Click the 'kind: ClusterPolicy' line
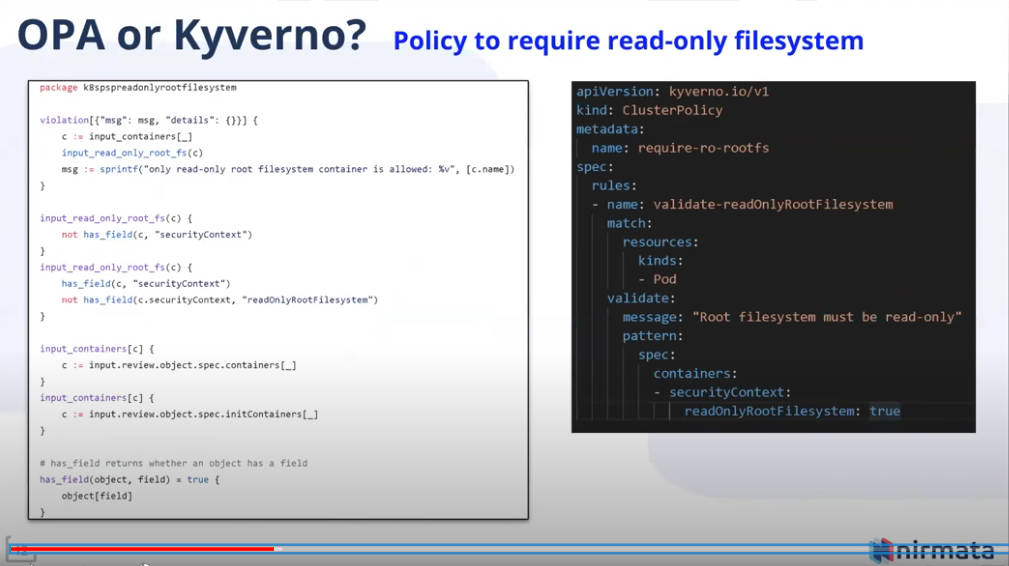1009x566 pixels. coord(649,110)
